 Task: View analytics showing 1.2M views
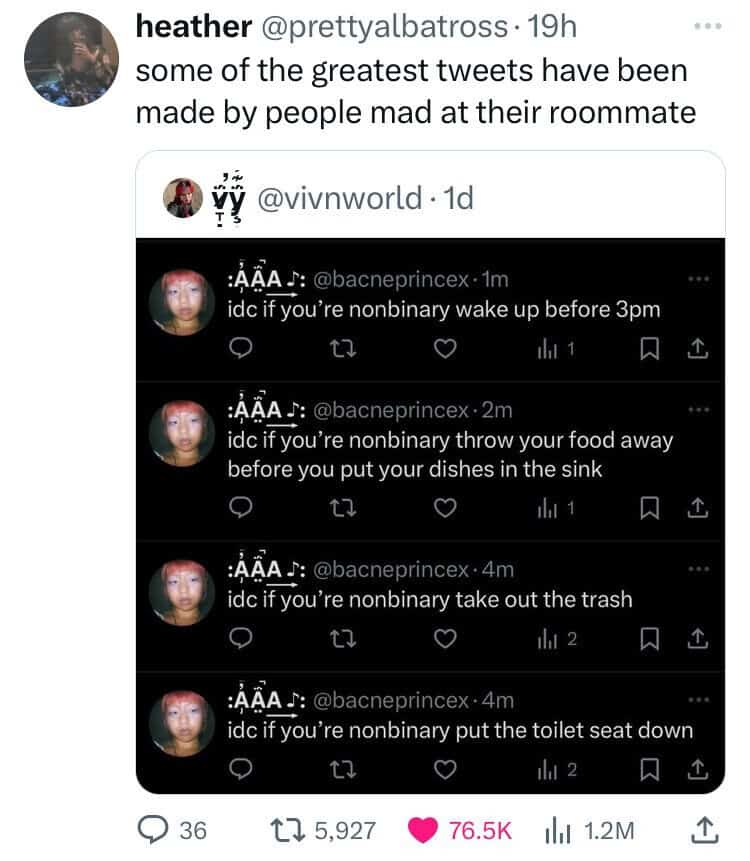click(x=556, y=831)
